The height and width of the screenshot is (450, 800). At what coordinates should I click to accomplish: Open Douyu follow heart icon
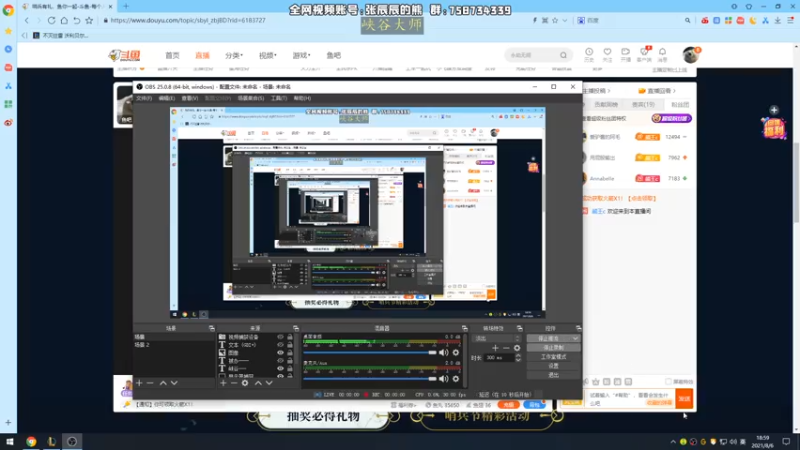(x=607, y=54)
